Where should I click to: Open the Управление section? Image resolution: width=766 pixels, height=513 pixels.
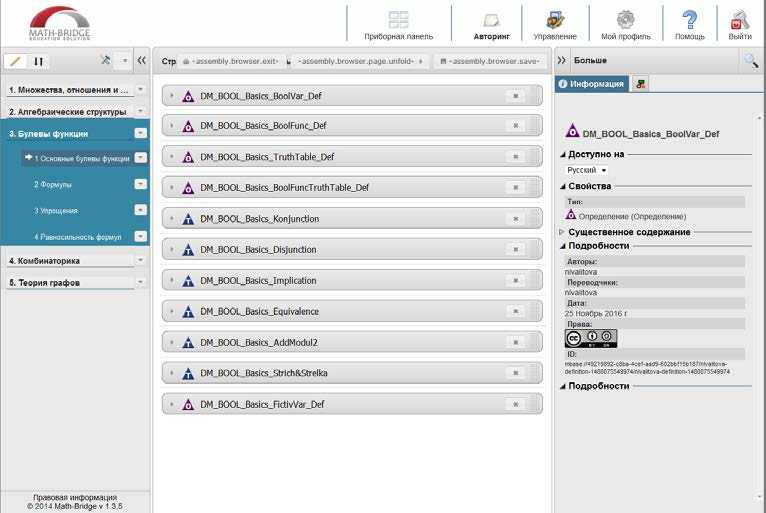[555, 25]
